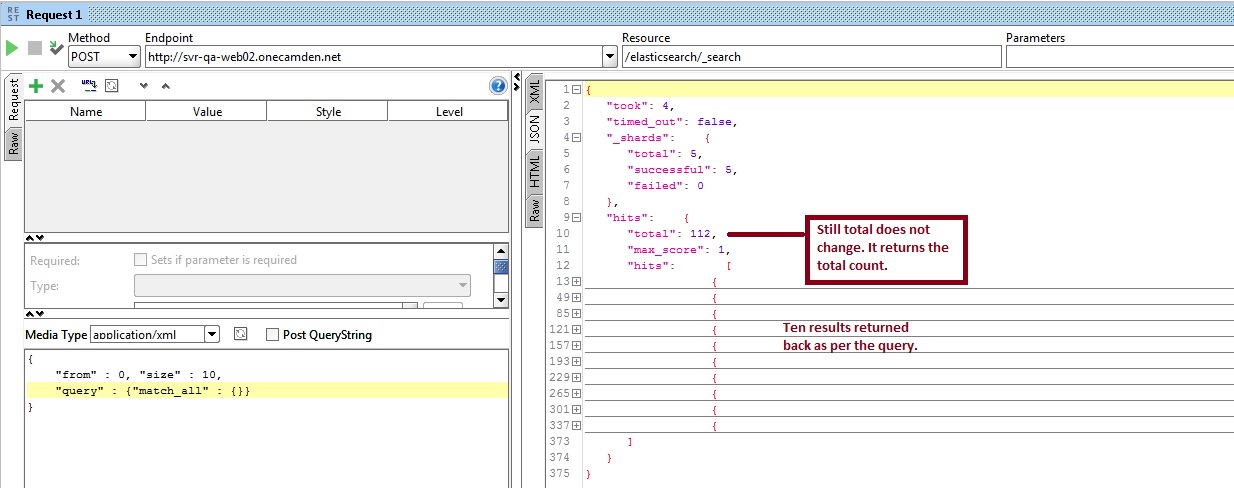This screenshot has height=496, width=1234.
Task: Collapse the root JSON node on line 1
Action: pyautogui.click(x=576, y=89)
